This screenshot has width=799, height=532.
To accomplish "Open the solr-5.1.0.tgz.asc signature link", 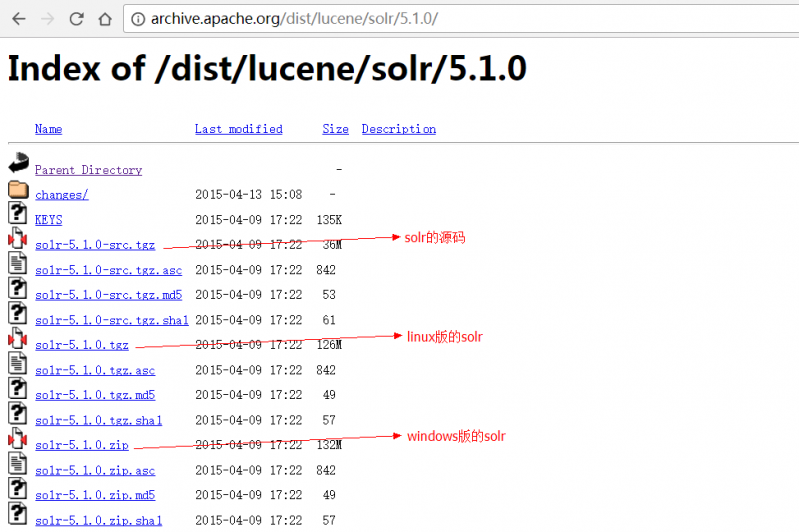I will tap(95, 370).
